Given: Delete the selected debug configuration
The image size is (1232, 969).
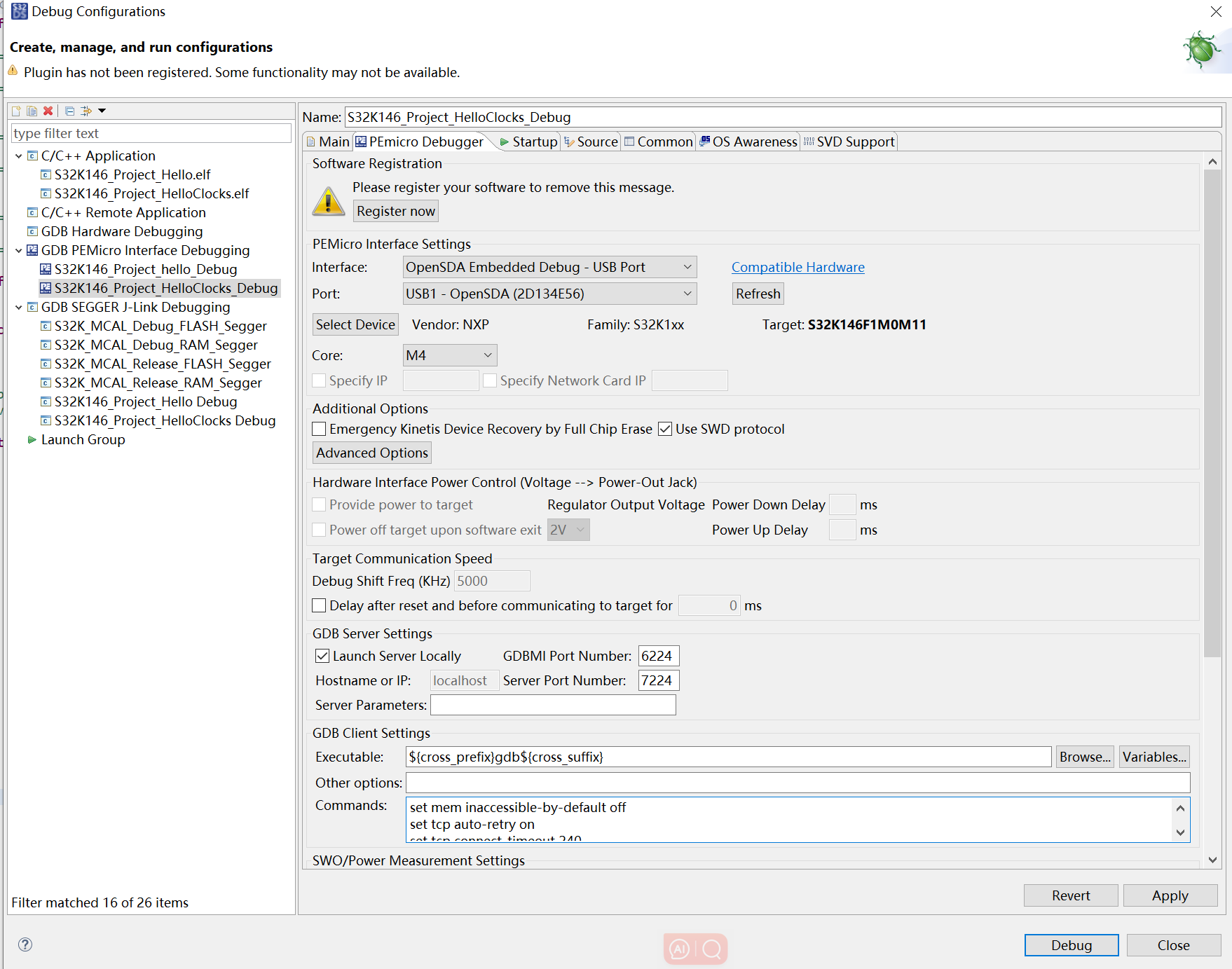Looking at the screenshot, I should (48, 111).
